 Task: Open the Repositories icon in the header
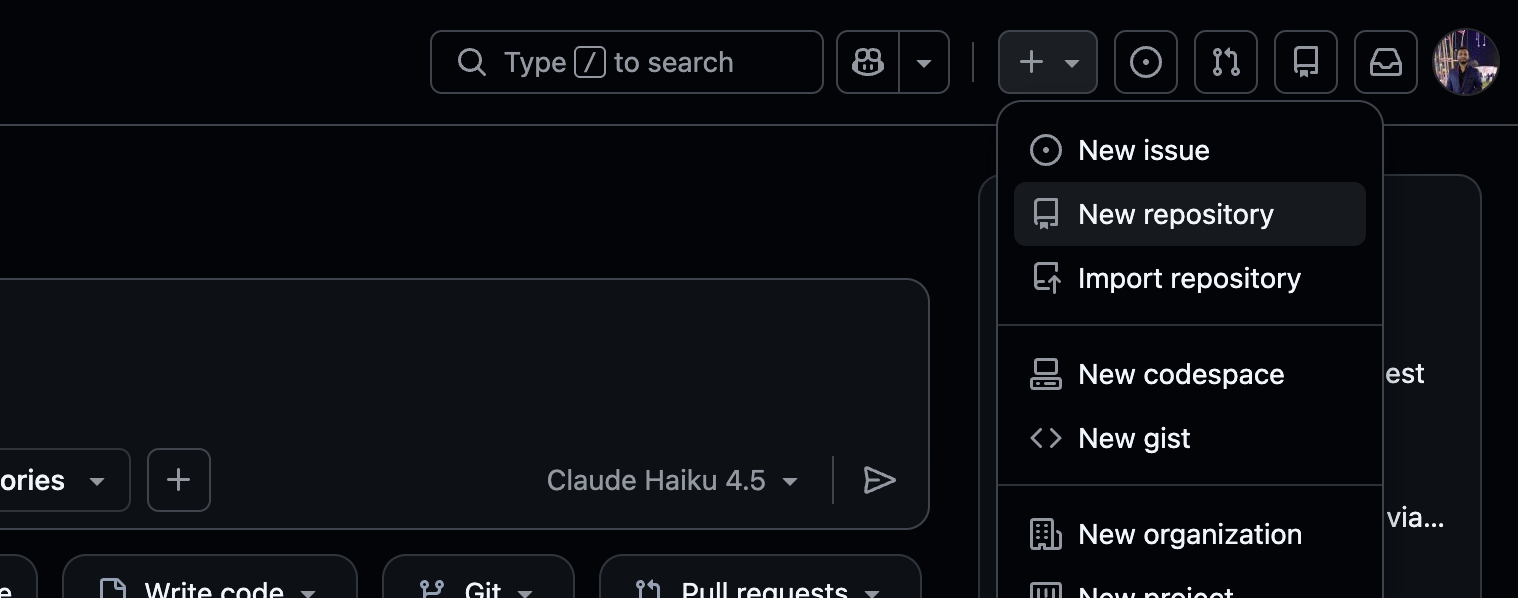[1305, 62]
